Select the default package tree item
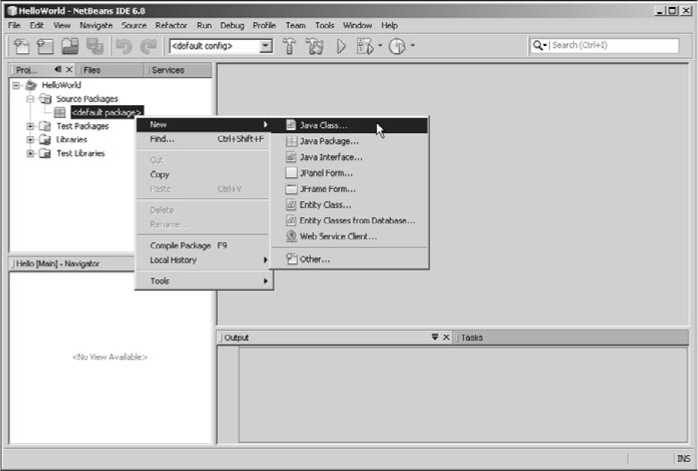698x471 pixels. pos(107,112)
